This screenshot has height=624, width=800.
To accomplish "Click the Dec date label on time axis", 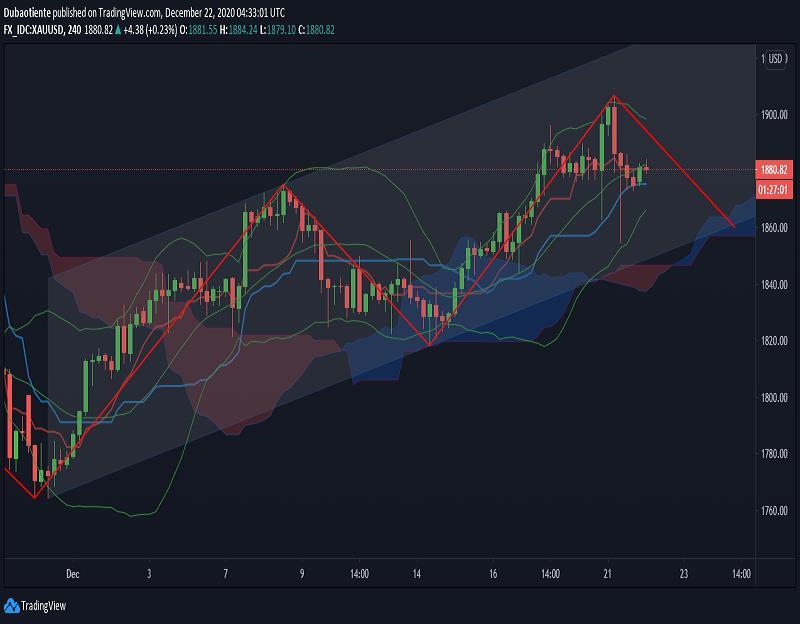I will [72, 574].
